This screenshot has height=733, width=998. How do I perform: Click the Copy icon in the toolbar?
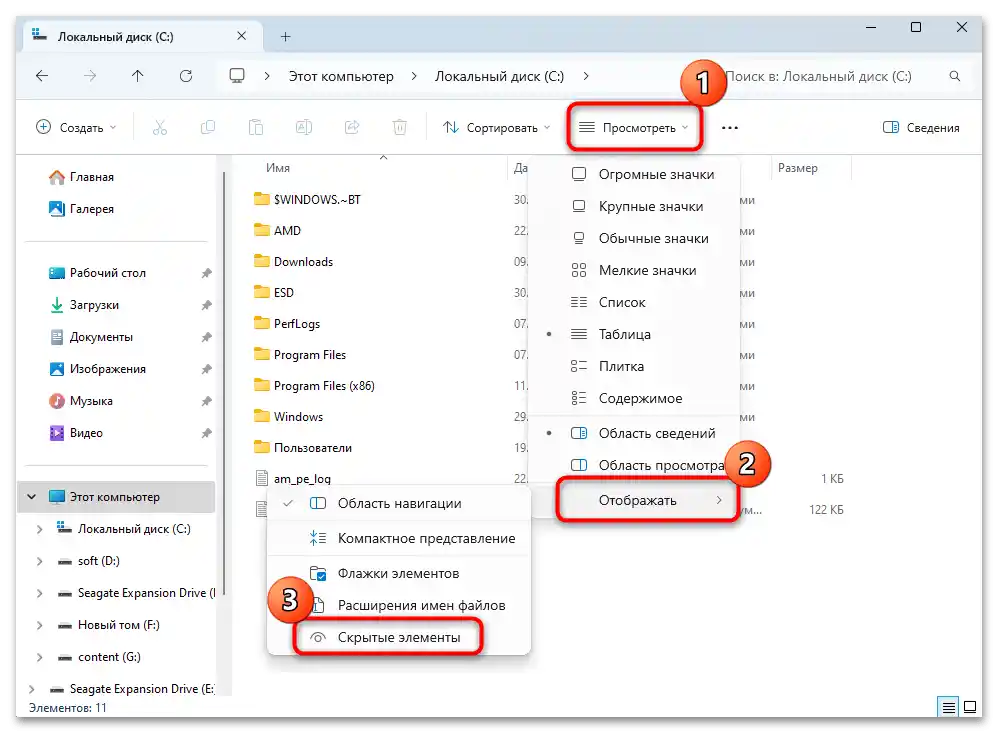pos(206,127)
